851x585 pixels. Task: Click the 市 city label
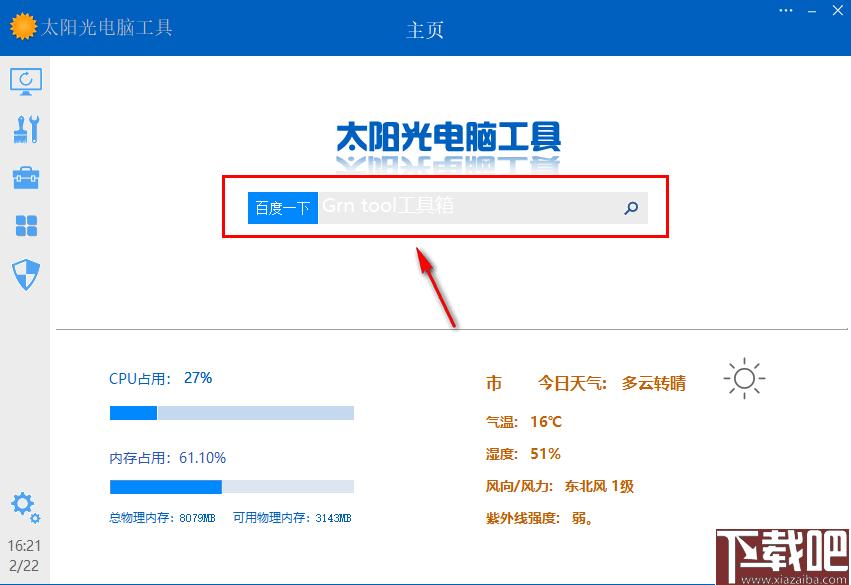(494, 383)
